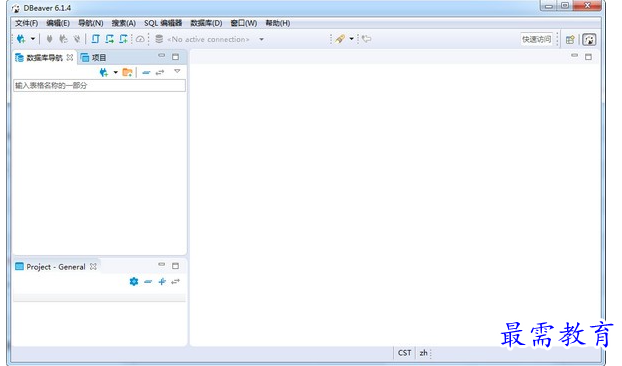Minimize the Project - General panel

(161, 264)
